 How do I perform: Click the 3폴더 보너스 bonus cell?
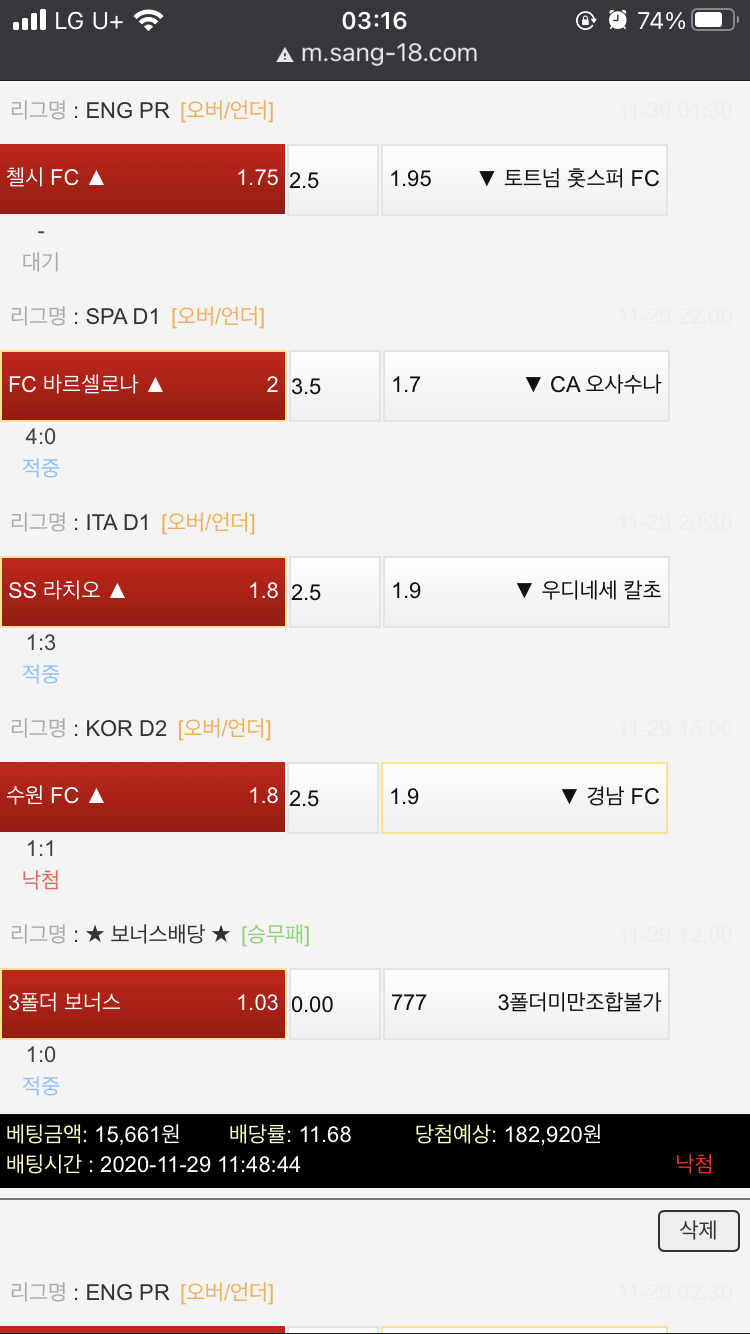click(x=143, y=1003)
